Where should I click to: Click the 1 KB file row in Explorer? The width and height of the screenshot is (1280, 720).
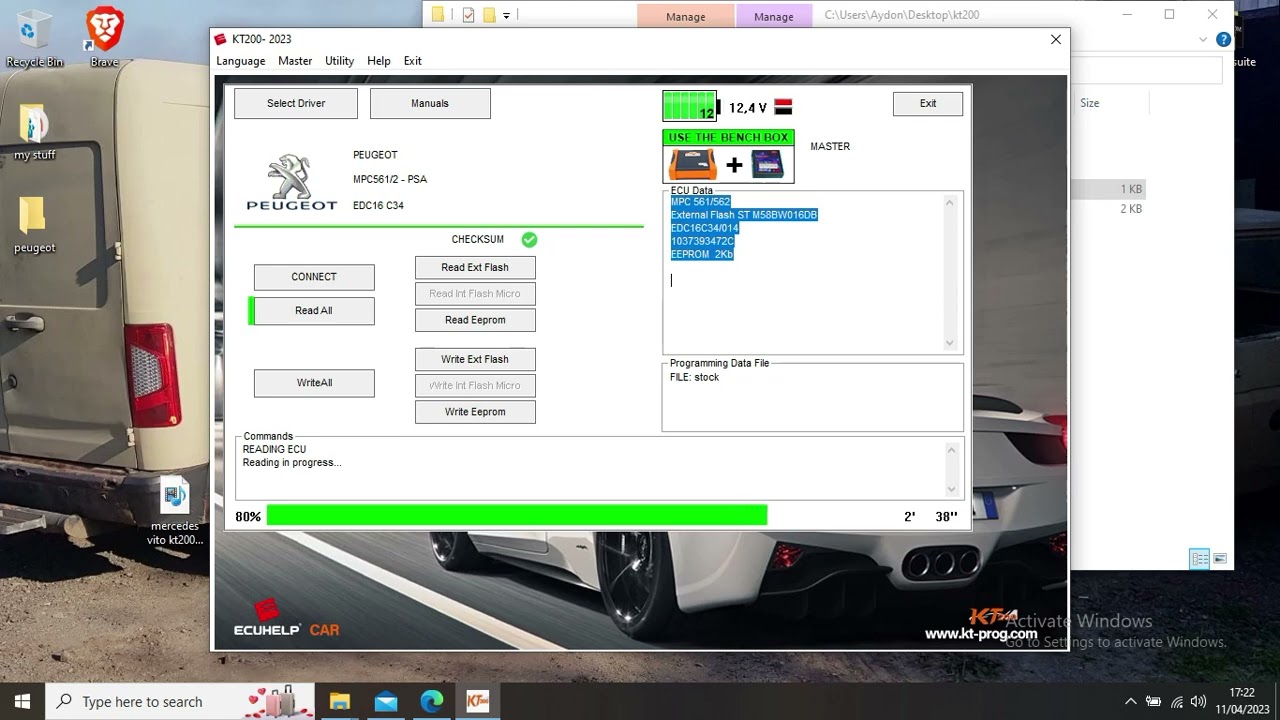pos(1110,189)
